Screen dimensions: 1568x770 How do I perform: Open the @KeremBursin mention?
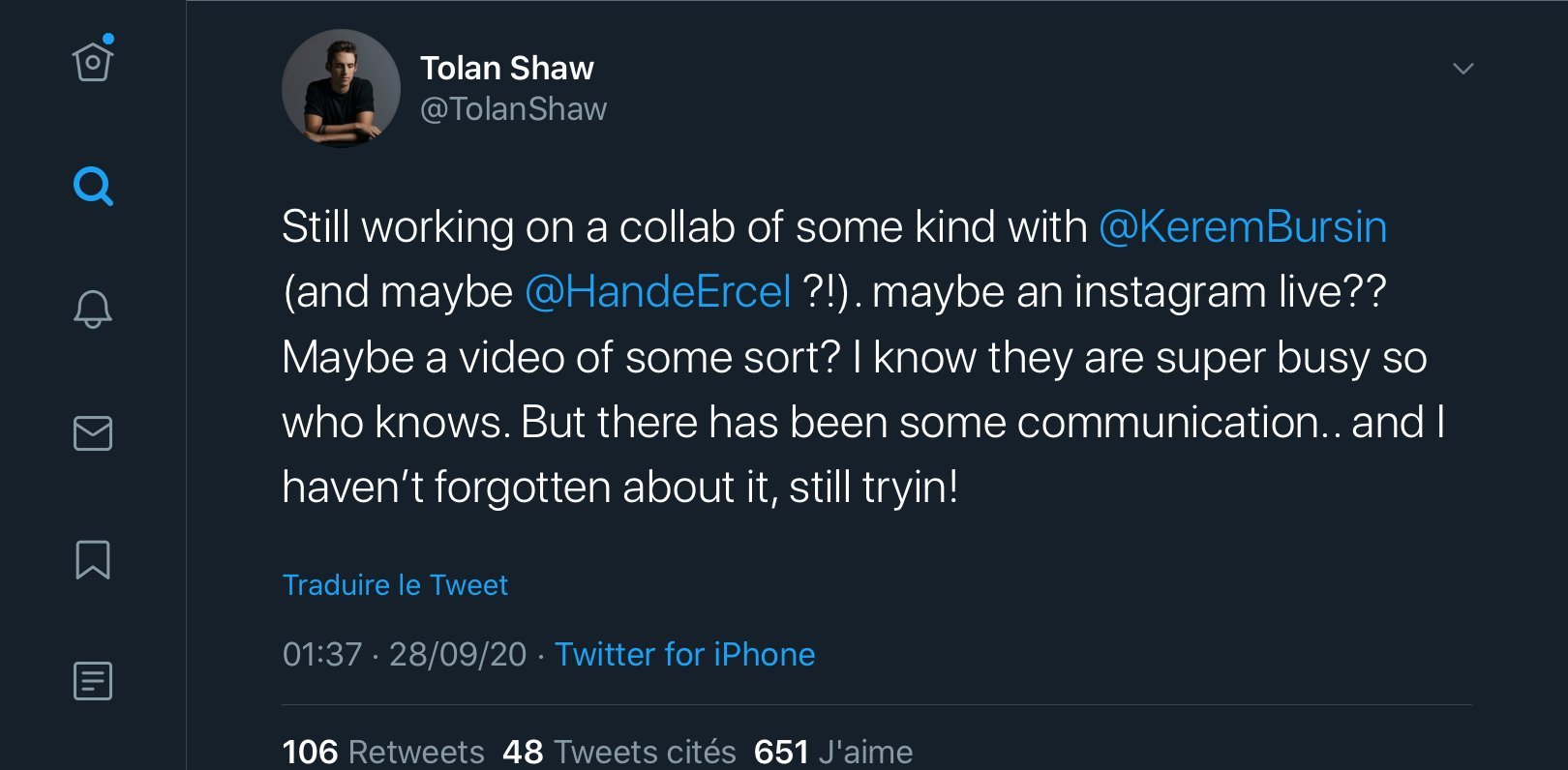coord(1243,227)
